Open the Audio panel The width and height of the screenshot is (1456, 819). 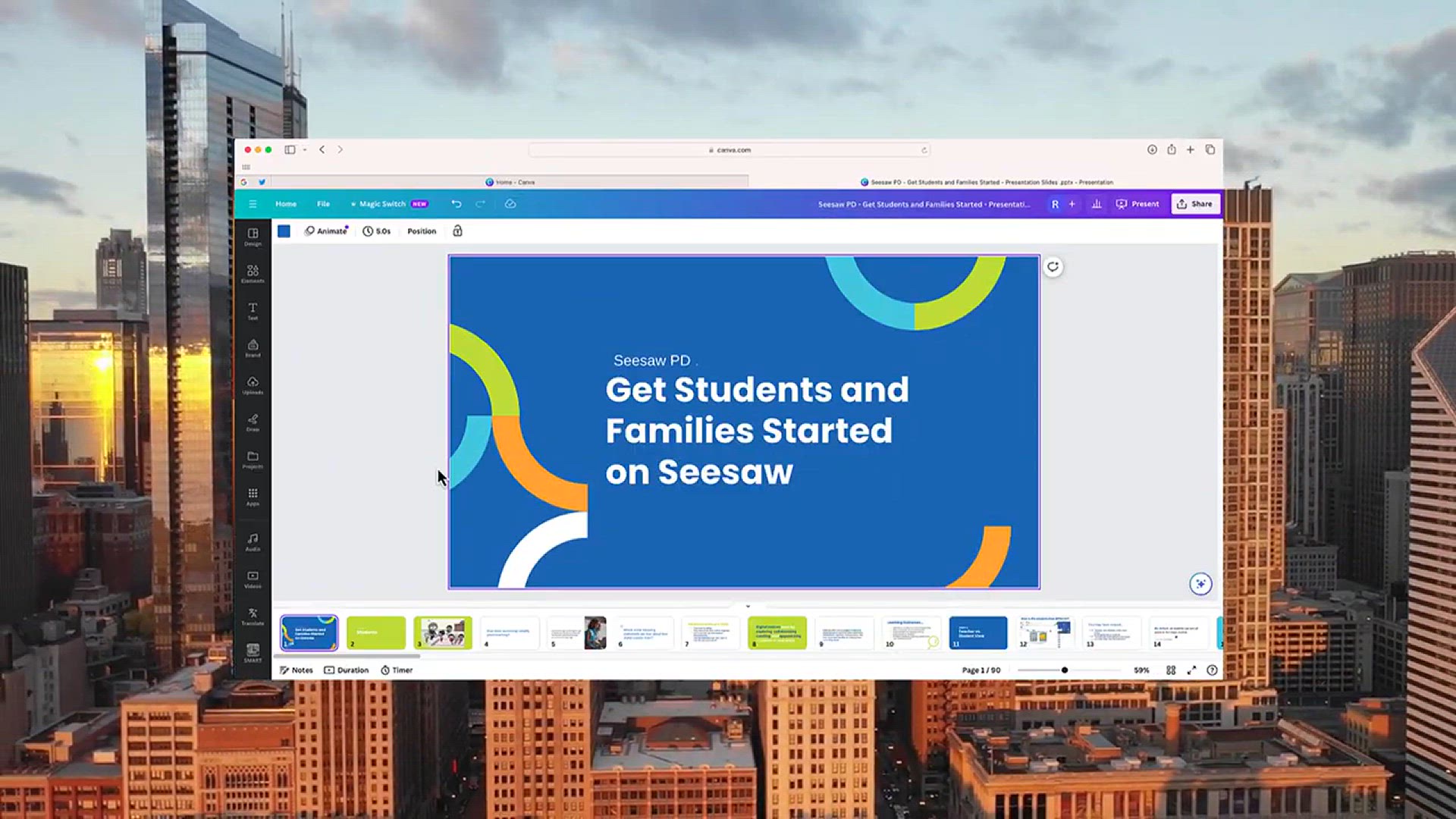253,541
